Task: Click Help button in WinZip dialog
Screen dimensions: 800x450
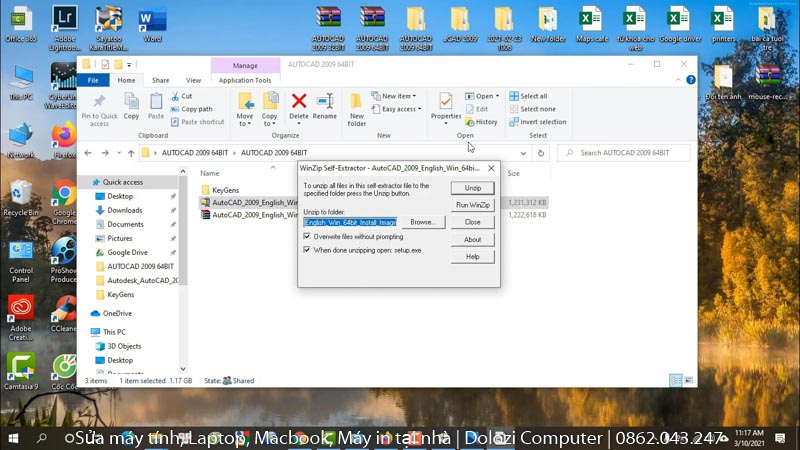Action: coord(472,257)
